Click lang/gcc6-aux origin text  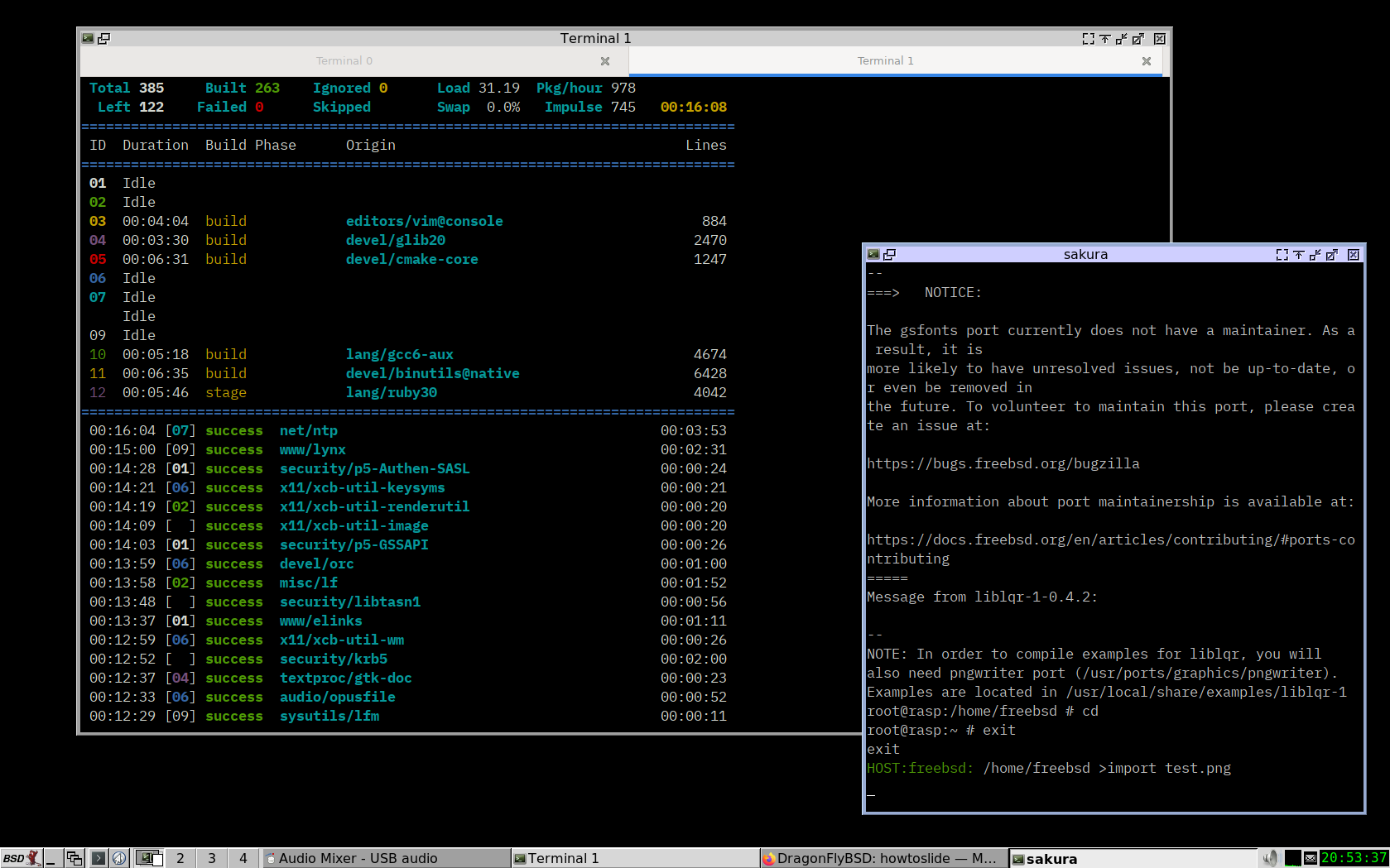pyautogui.click(x=400, y=354)
